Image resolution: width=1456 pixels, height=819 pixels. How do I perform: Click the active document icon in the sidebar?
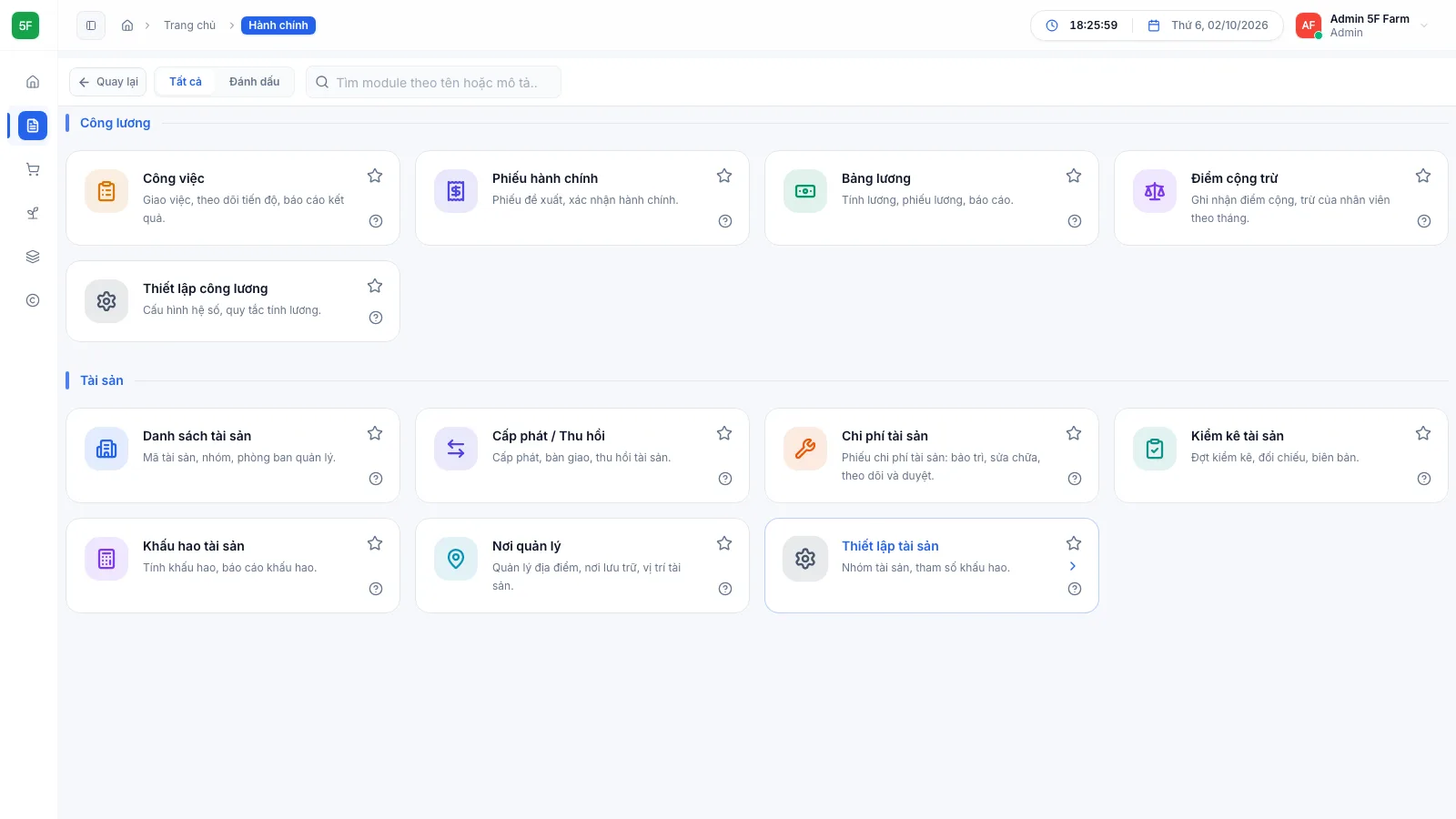[x=33, y=126]
